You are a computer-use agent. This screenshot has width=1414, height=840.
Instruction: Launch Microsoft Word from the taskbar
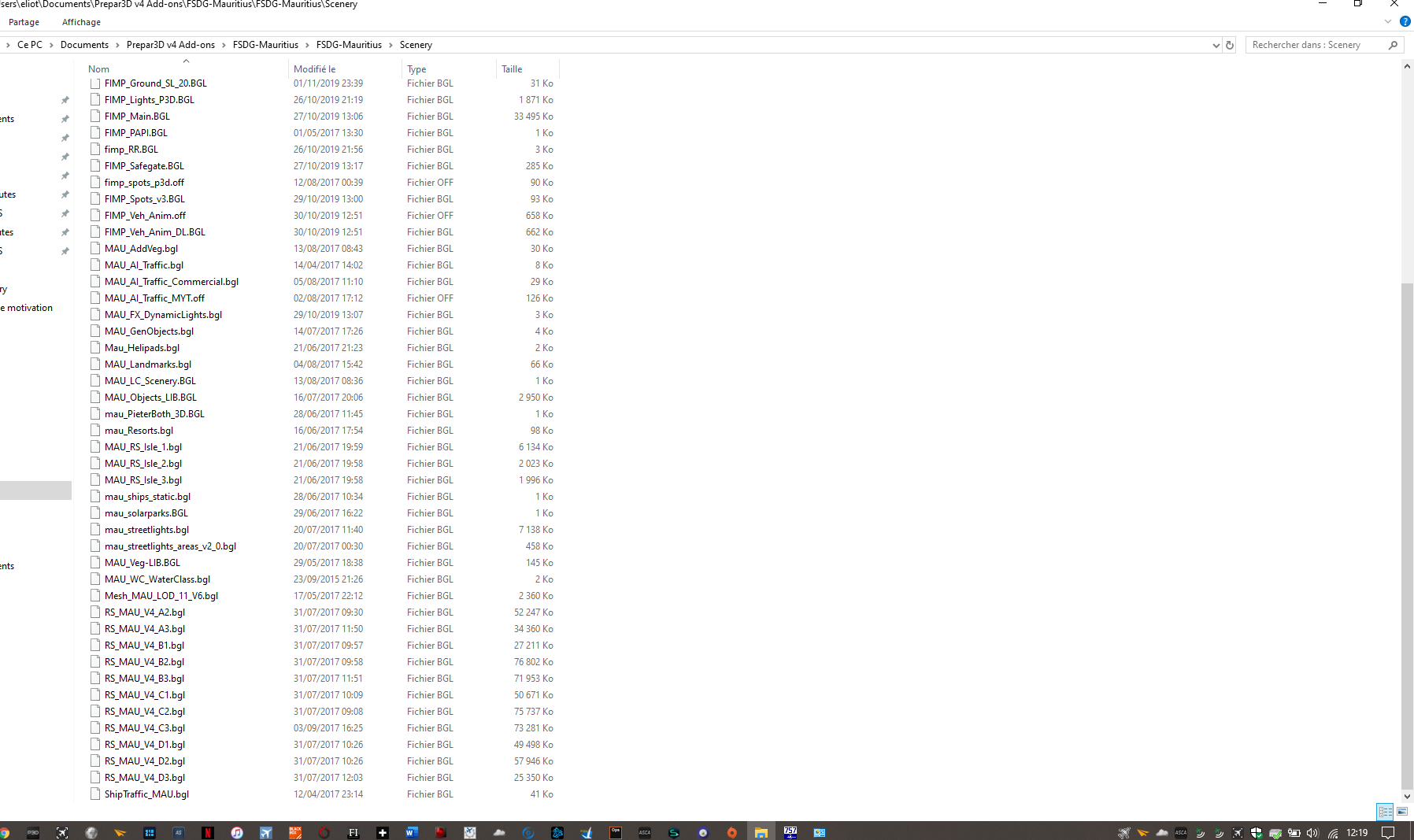pos(411,833)
